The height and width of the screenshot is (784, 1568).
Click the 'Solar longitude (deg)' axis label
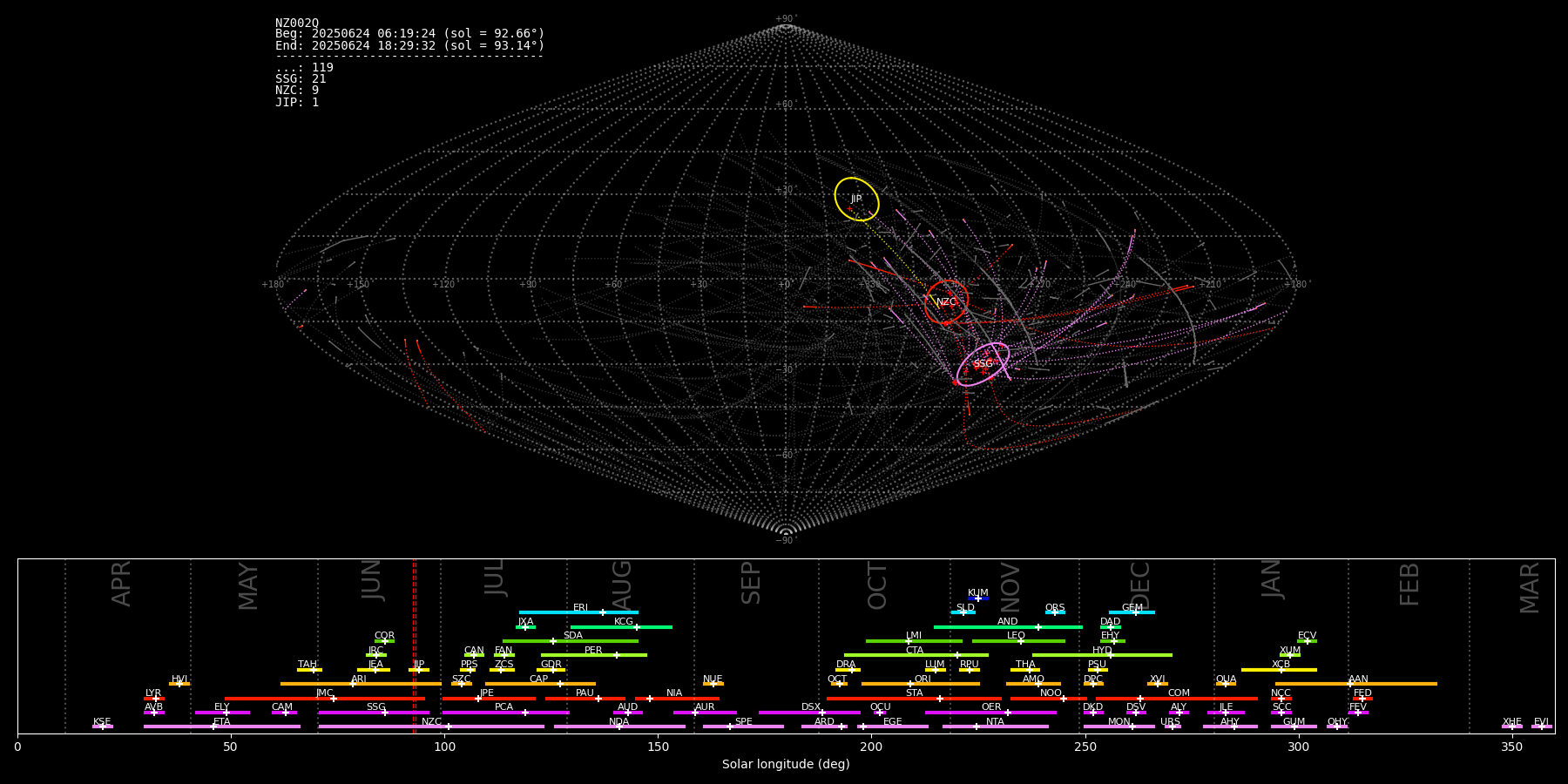(x=786, y=764)
